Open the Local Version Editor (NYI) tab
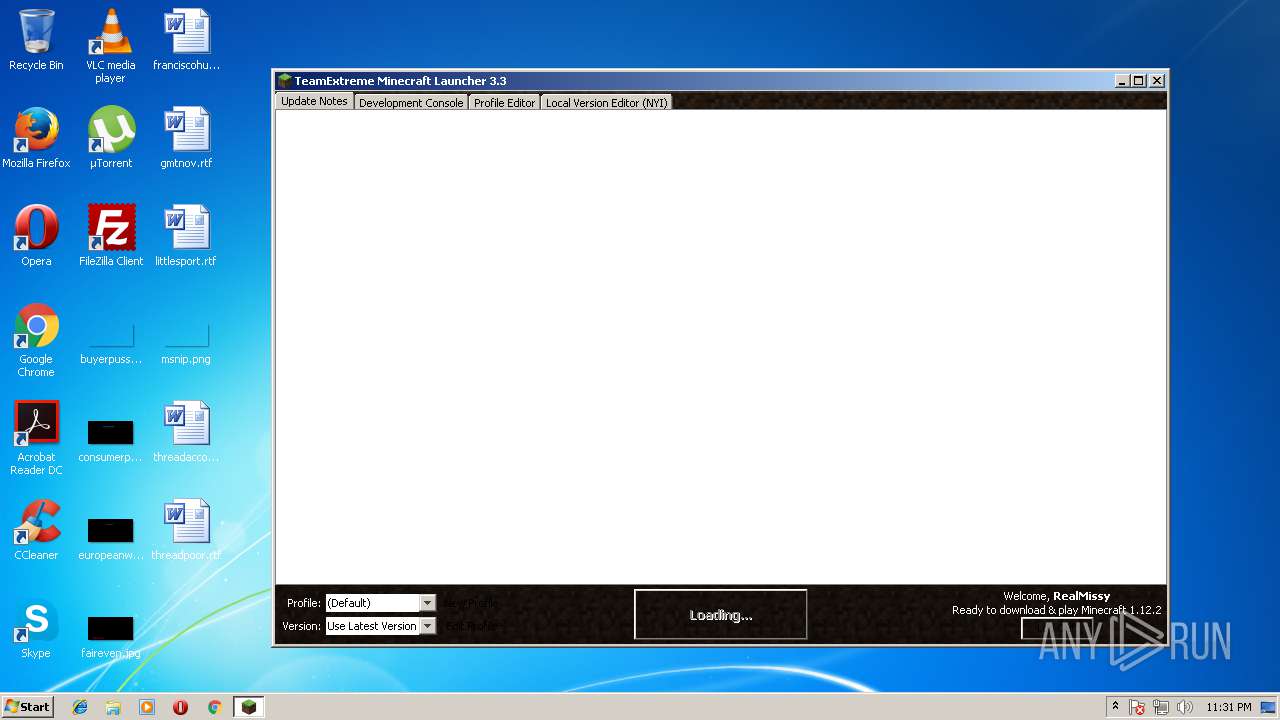The width and height of the screenshot is (1280, 720). 606,103
